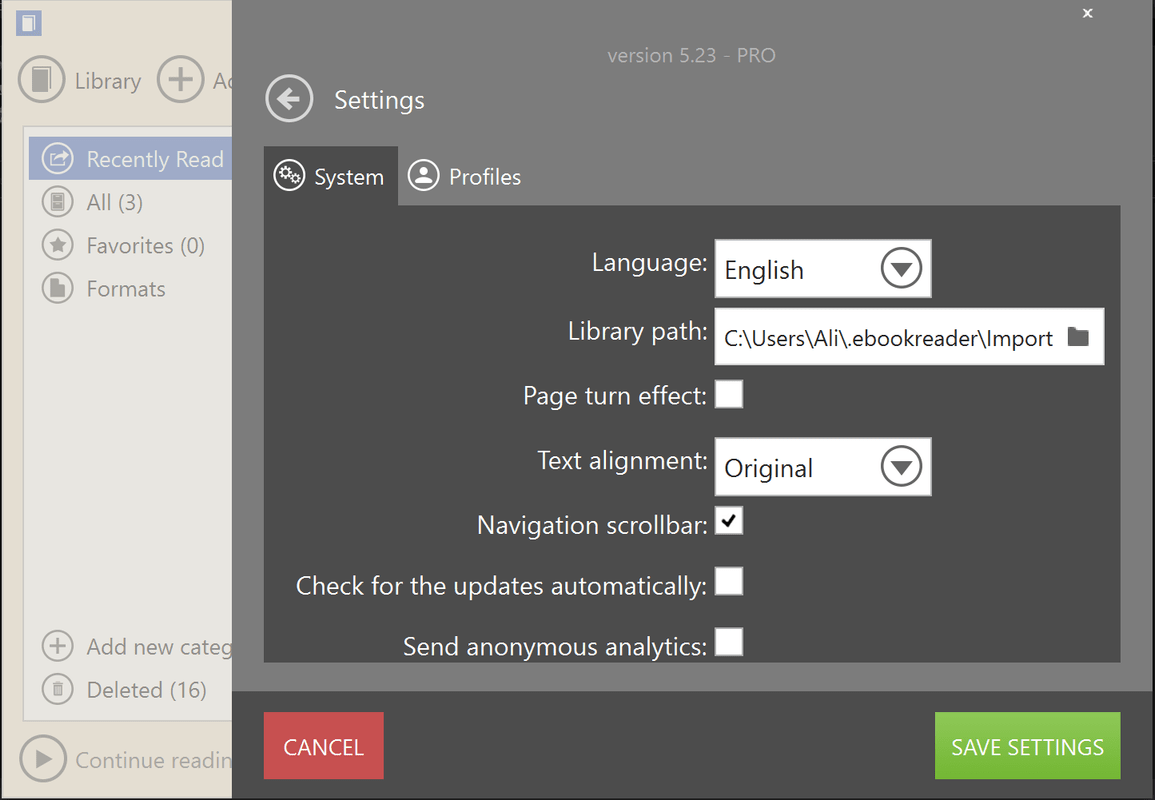Click the back arrow beside Settings
The width and height of the screenshot is (1155, 800).
289,99
